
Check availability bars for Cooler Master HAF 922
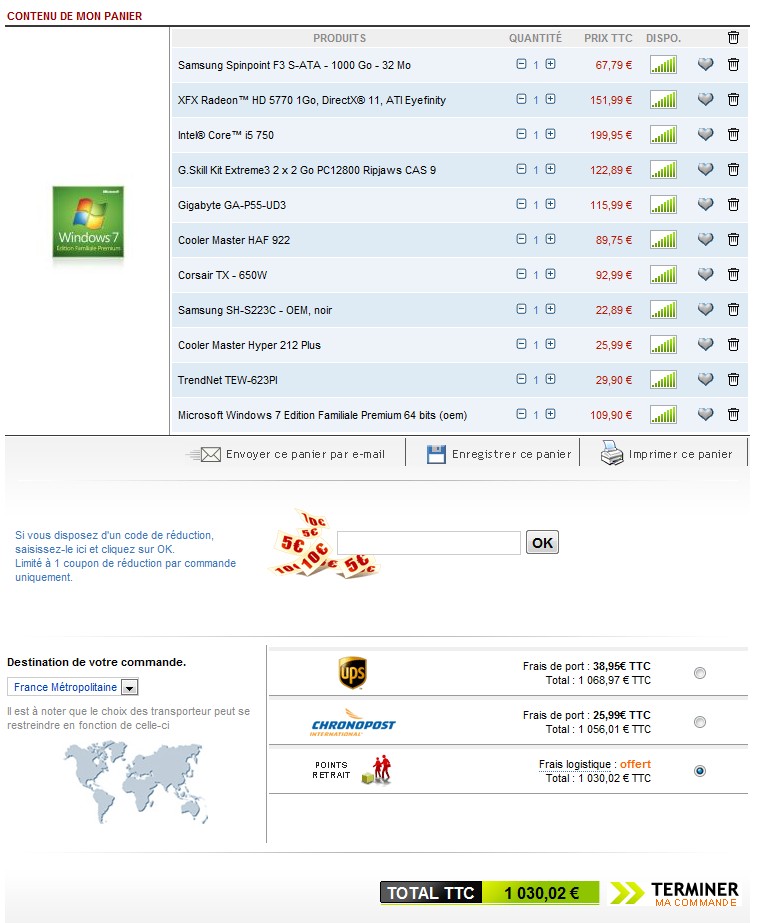(x=663, y=240)
